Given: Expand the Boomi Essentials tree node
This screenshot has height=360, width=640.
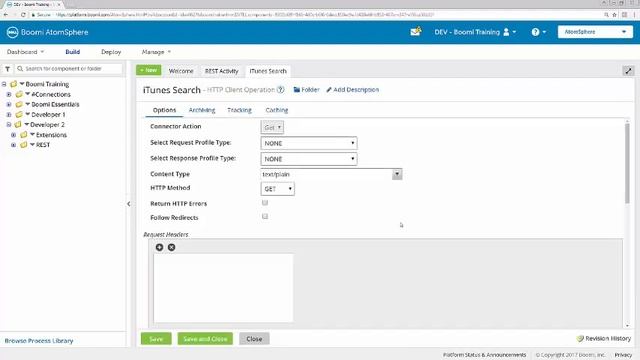Looking at the screenshot, I should click(9, 104).
